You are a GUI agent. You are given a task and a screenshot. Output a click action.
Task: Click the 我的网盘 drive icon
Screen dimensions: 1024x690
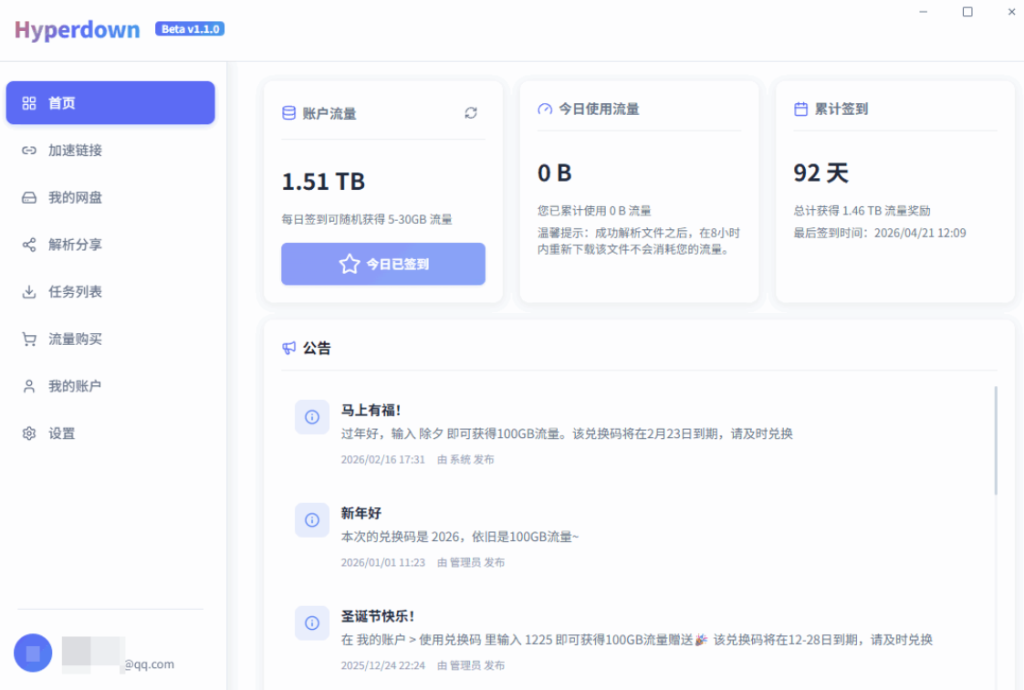[29, 197]
